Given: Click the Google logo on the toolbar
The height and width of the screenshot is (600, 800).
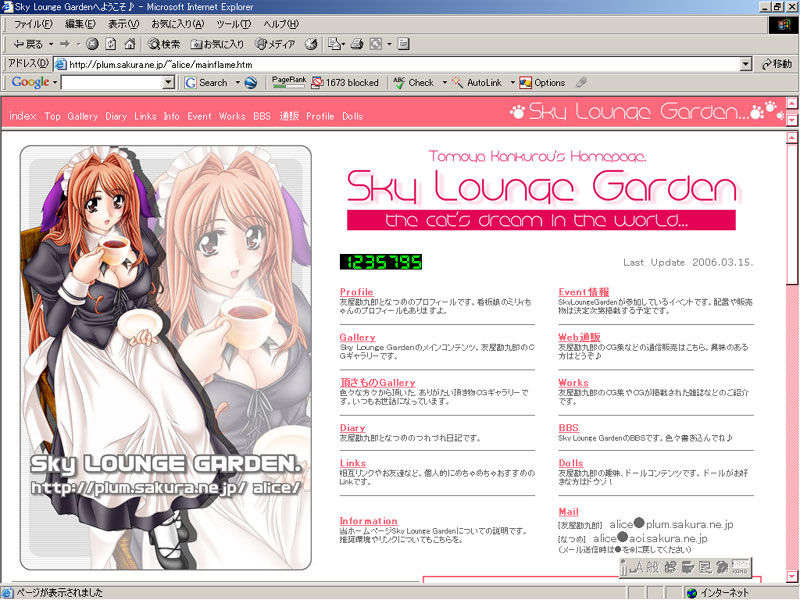Looking at the screenshot, I should 30,82.
